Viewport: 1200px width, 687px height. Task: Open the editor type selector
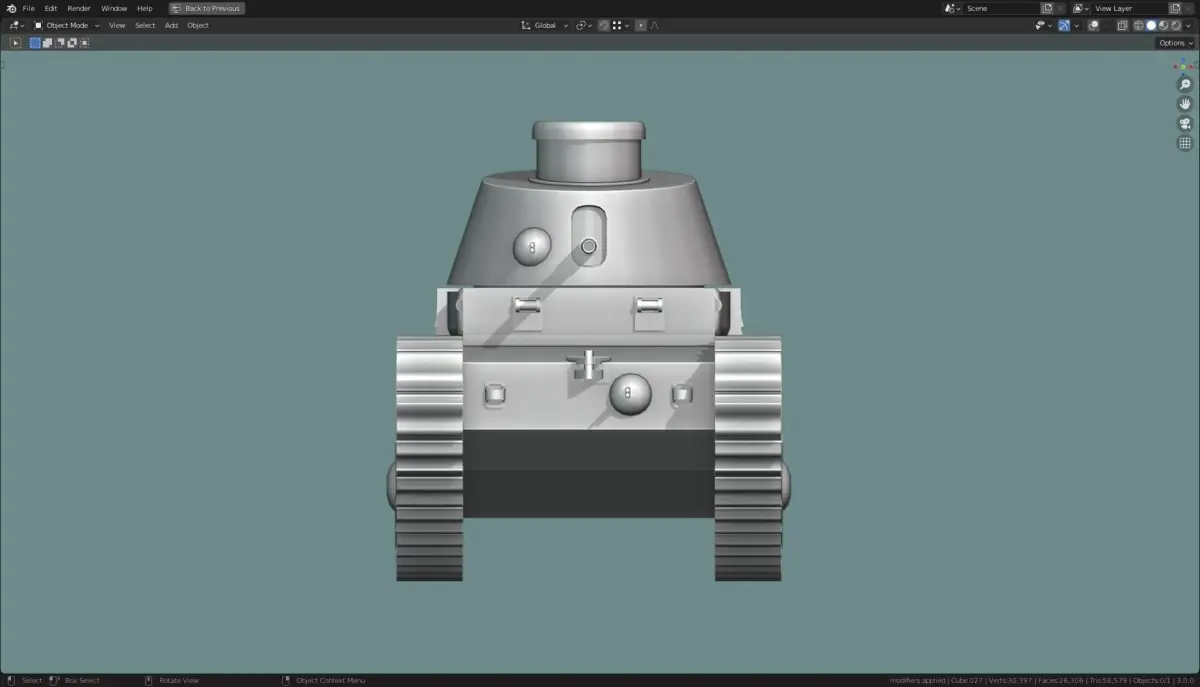click(17, 25)
